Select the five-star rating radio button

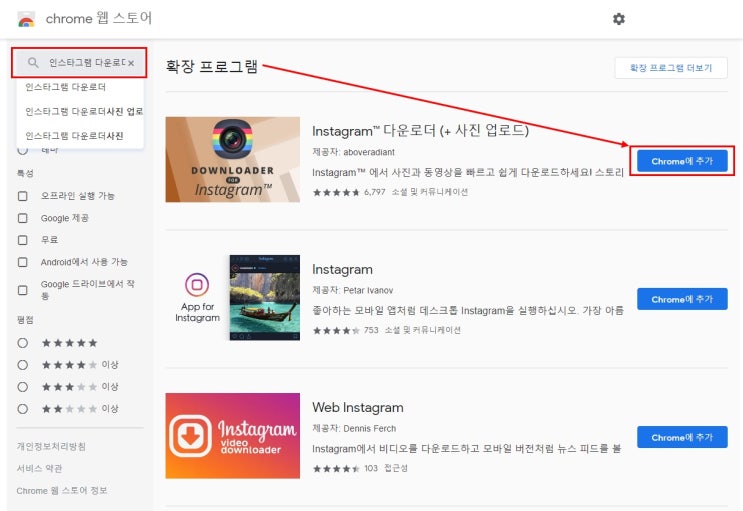(22, 343)
